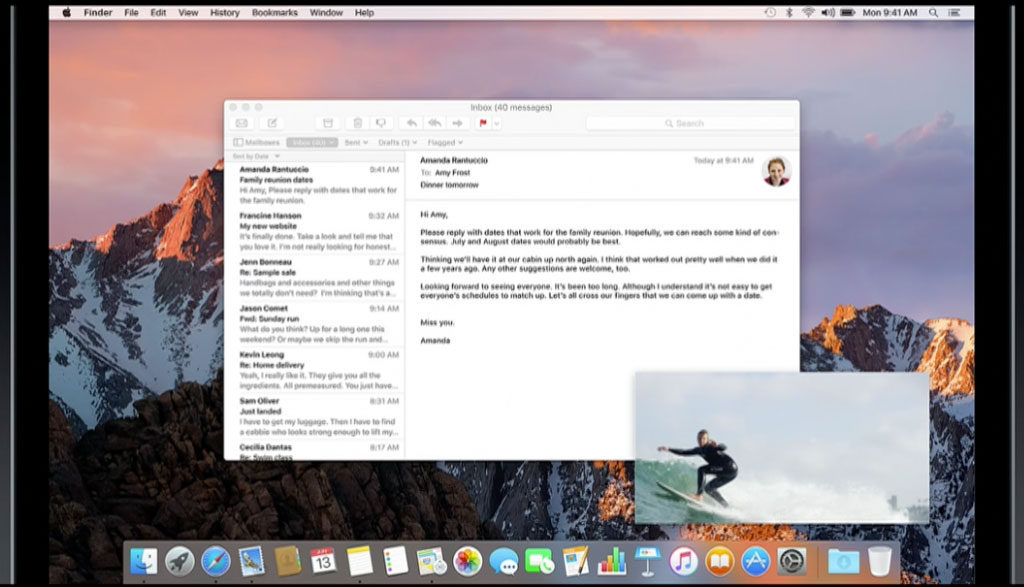This screenshot has height=587, width=1024.
Task: Open Keynote from the Dock
Action: (648, 561)
